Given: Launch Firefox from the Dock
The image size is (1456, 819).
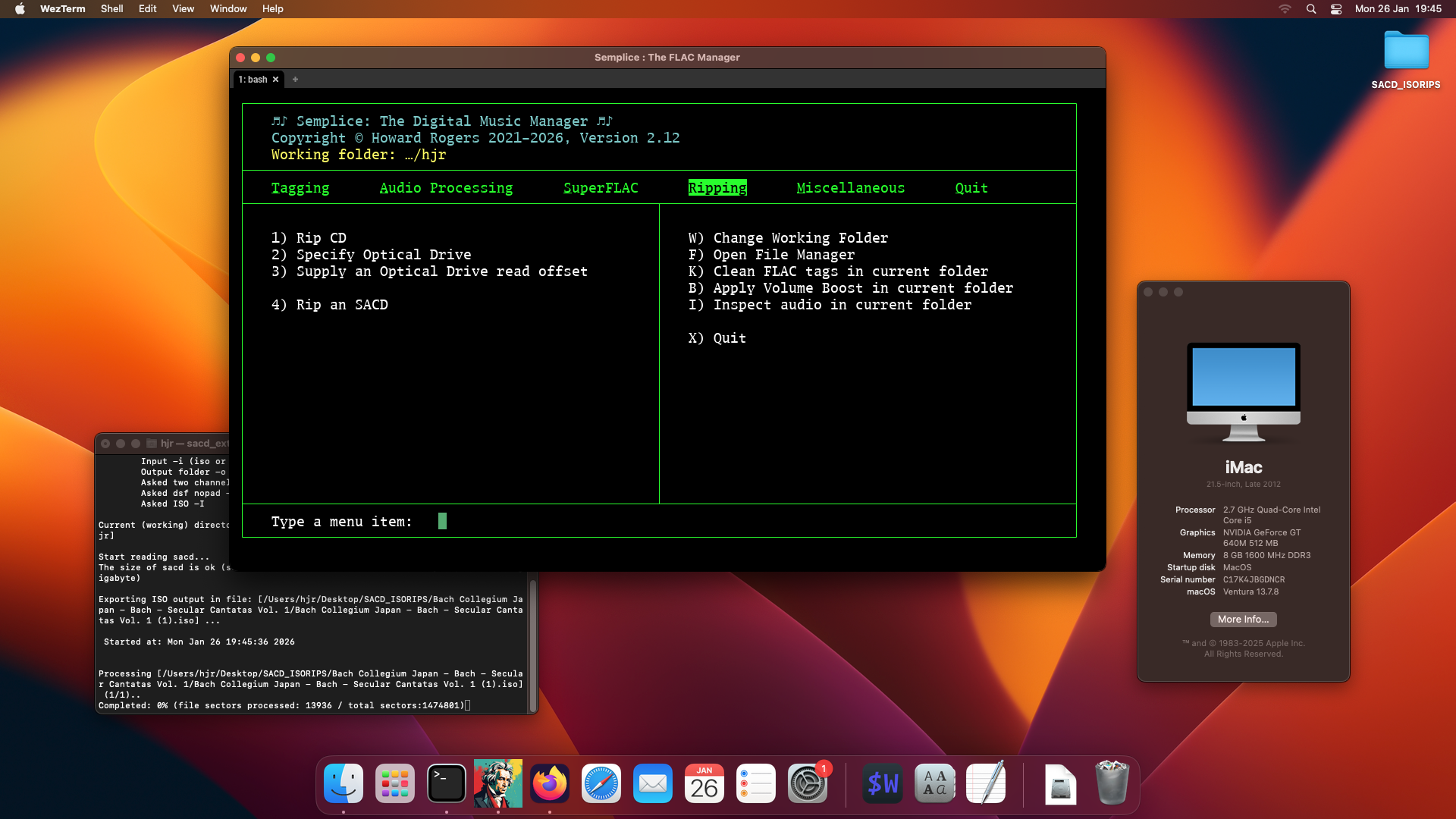Looking at the screenshot, I should (550, 783).
